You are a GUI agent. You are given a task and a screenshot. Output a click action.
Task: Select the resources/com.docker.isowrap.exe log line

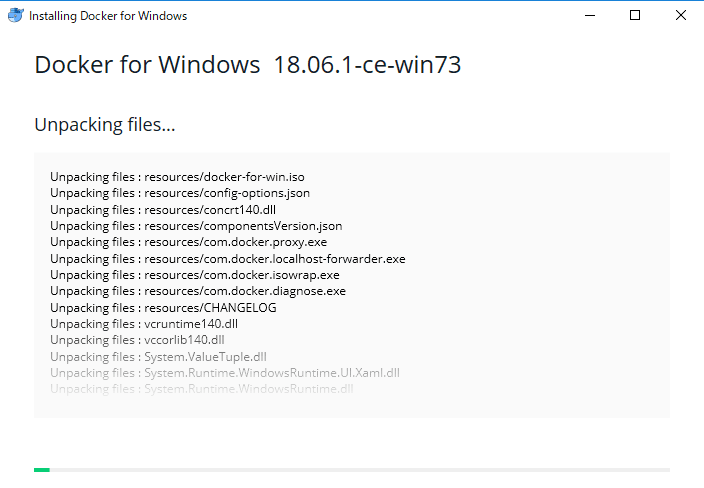(x=195, y=275)
